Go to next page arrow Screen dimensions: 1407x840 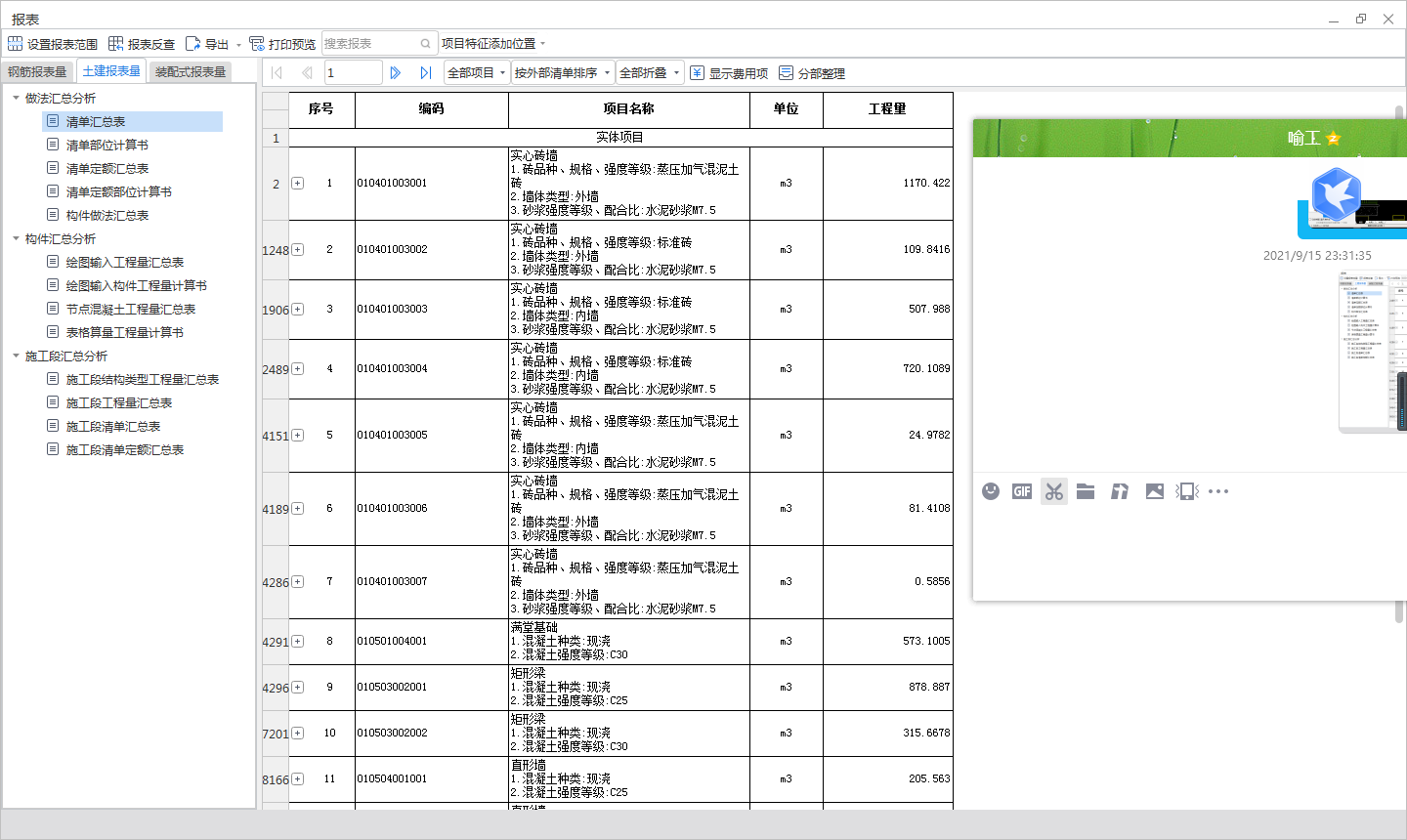[396, 72]
